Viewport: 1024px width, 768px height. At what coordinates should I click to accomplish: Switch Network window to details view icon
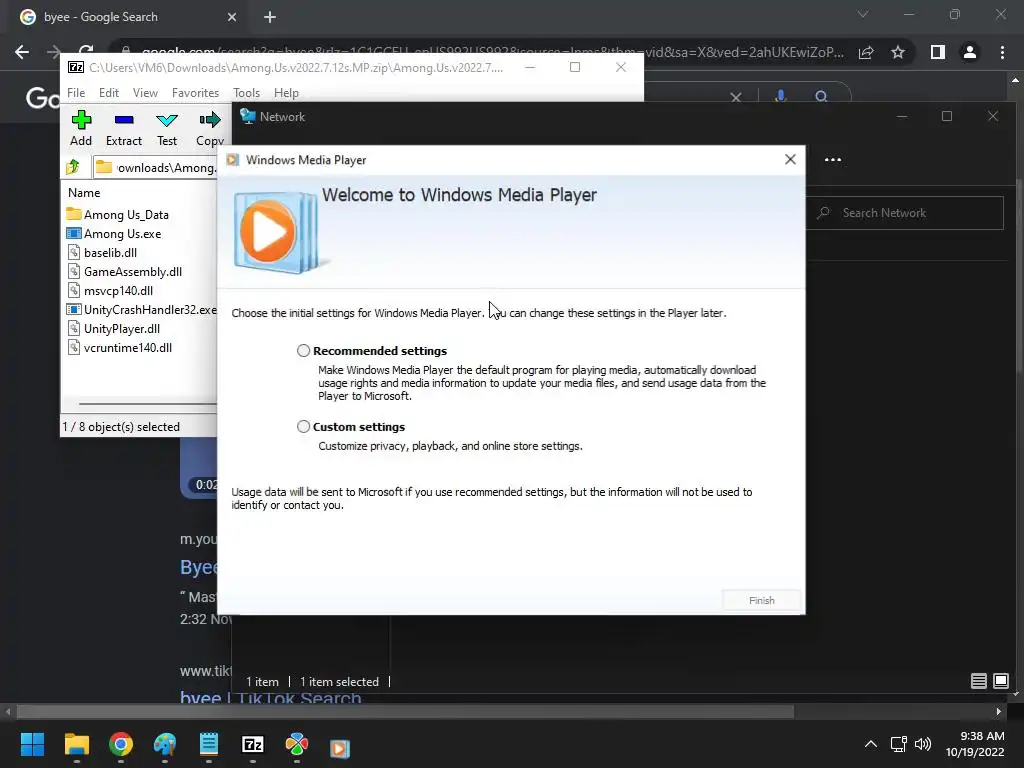(x=978, y=681)
